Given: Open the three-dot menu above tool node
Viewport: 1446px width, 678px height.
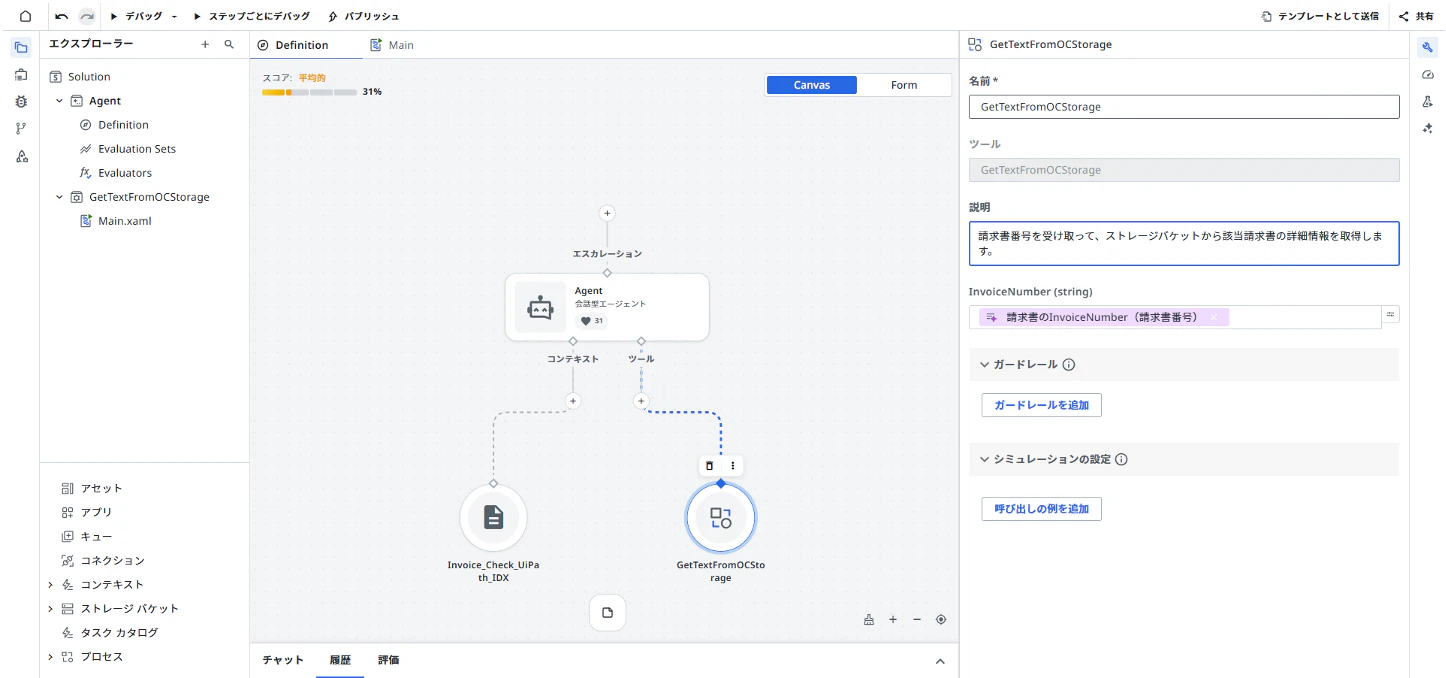Looking at the screenshot, I should [x=733, y=465].
